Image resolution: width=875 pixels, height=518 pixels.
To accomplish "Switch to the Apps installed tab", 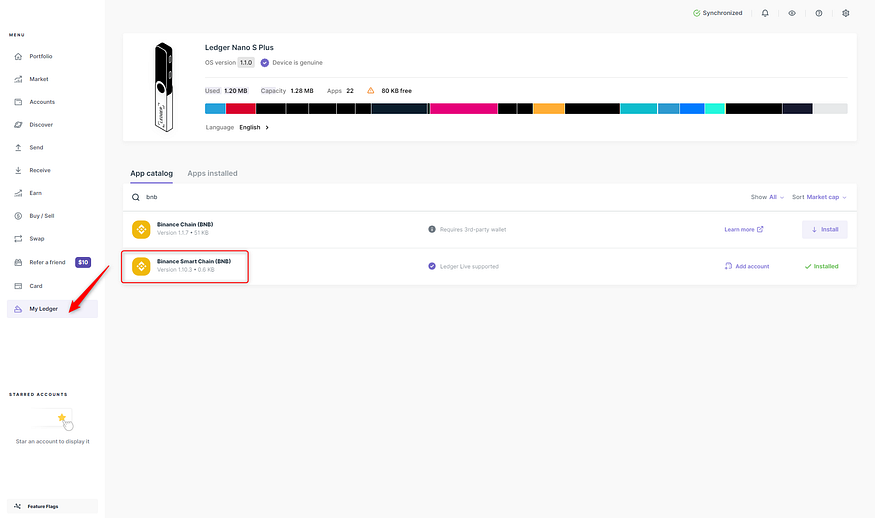I will [x=213, y=174].
